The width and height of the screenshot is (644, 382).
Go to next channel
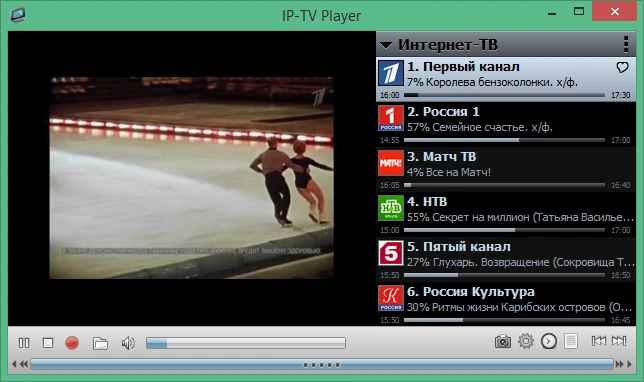tap(619, 341)
